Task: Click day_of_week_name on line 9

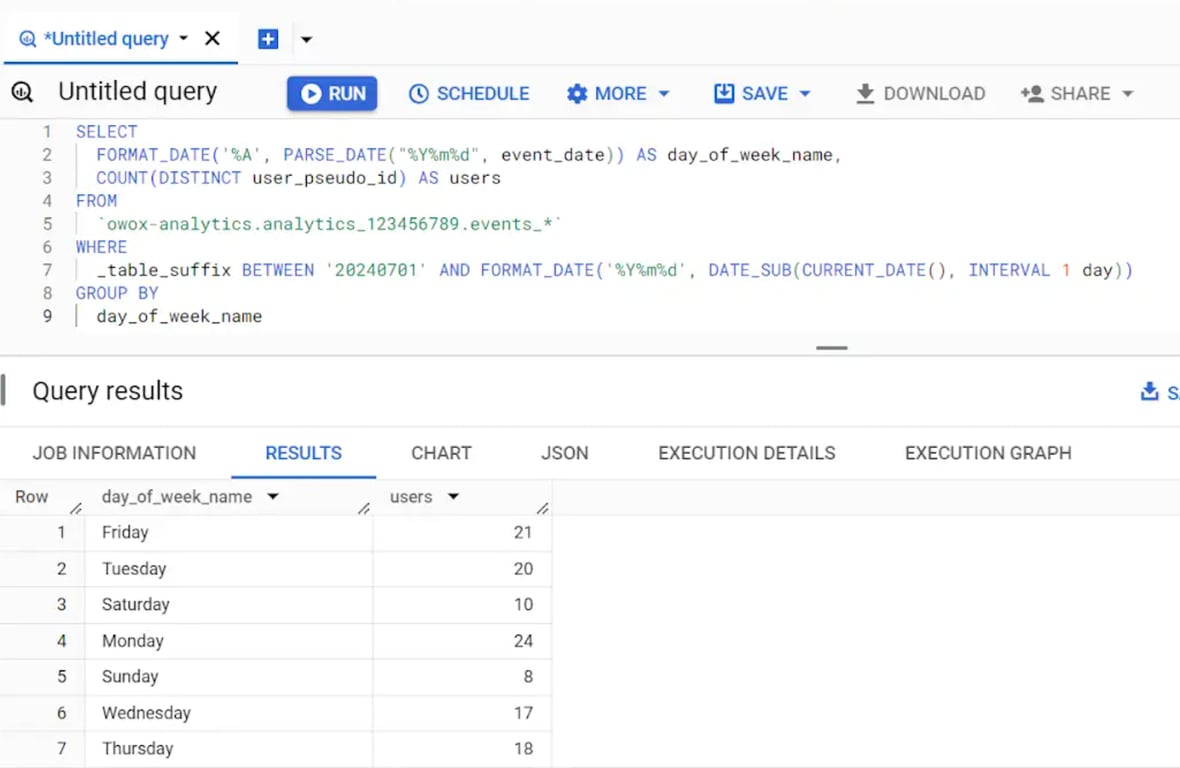Action: click(179, 317)
